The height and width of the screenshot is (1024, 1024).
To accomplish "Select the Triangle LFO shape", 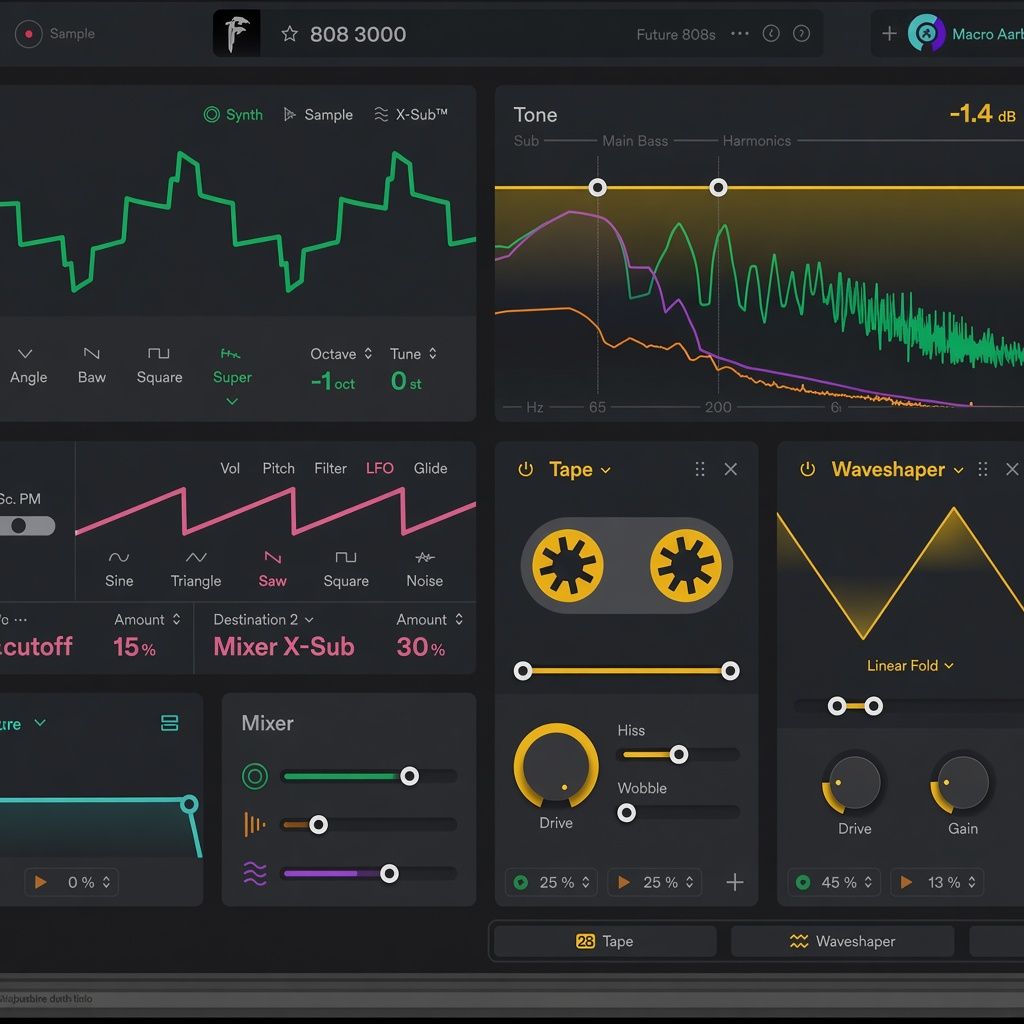I will tap(196, 569).
